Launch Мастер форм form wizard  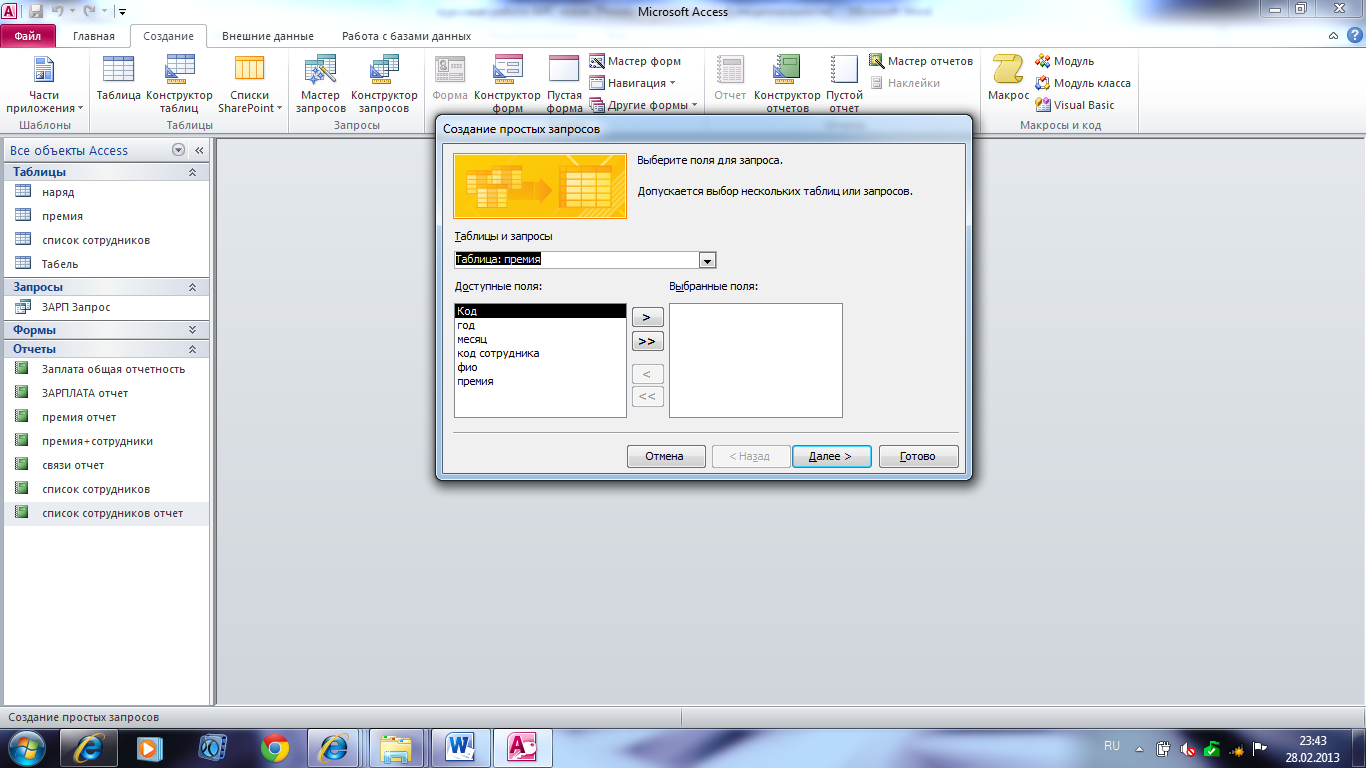pos(636,61)
